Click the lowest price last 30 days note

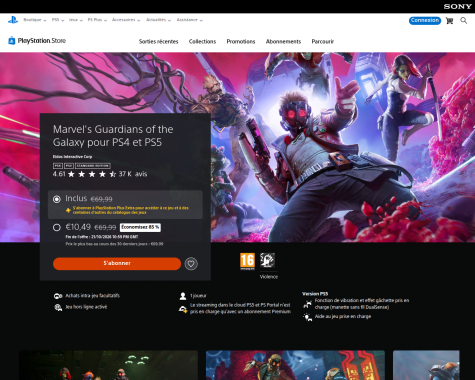(114, 244)
